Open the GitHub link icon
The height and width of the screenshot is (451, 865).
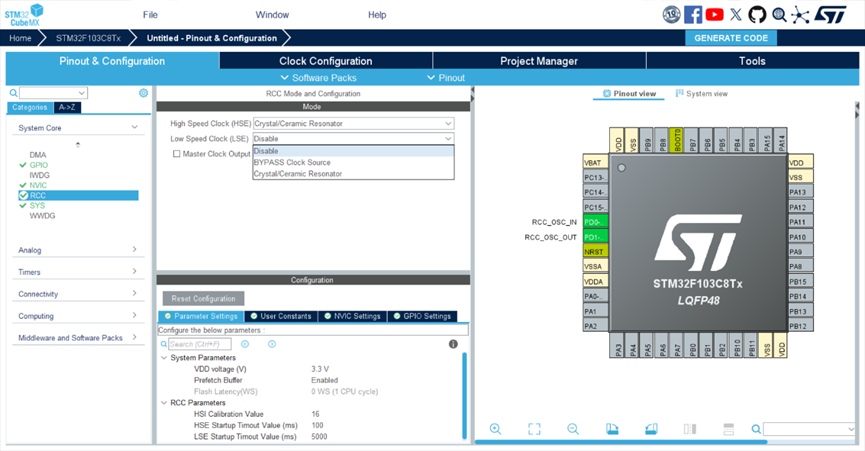click(757, 14)
